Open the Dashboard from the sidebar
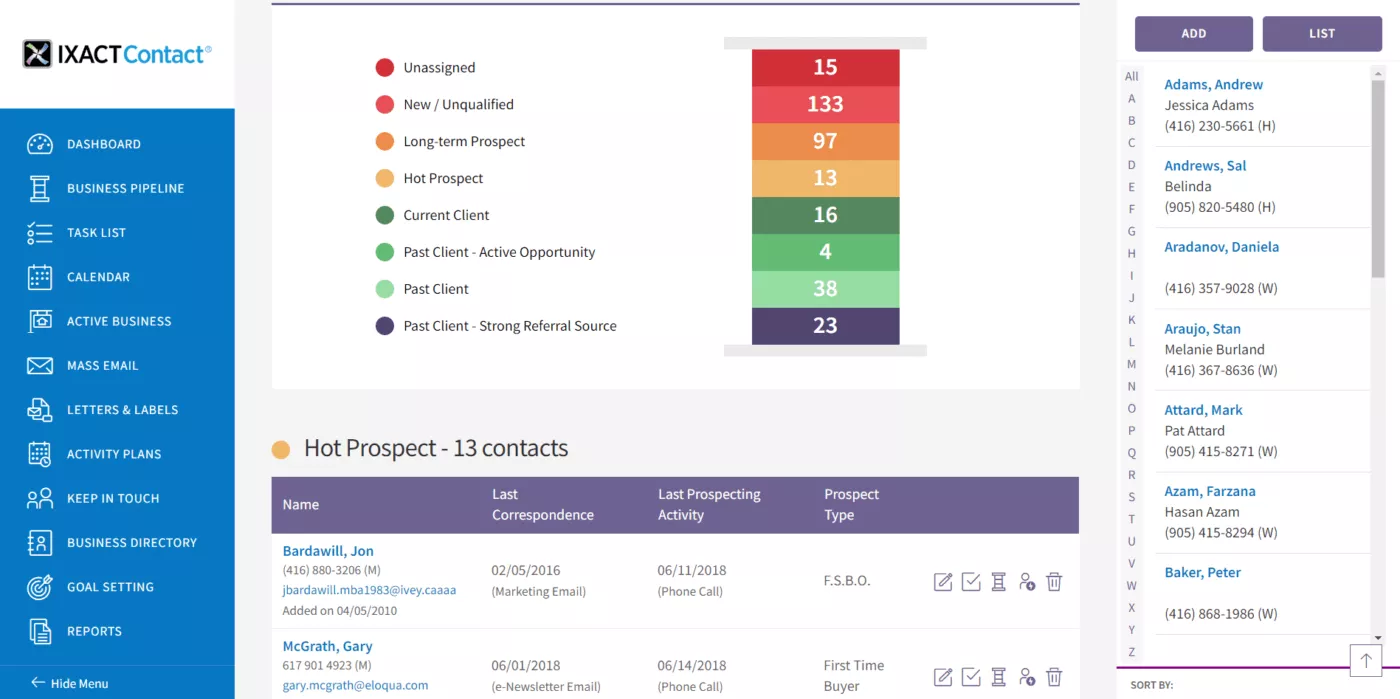 click(103, 144)
